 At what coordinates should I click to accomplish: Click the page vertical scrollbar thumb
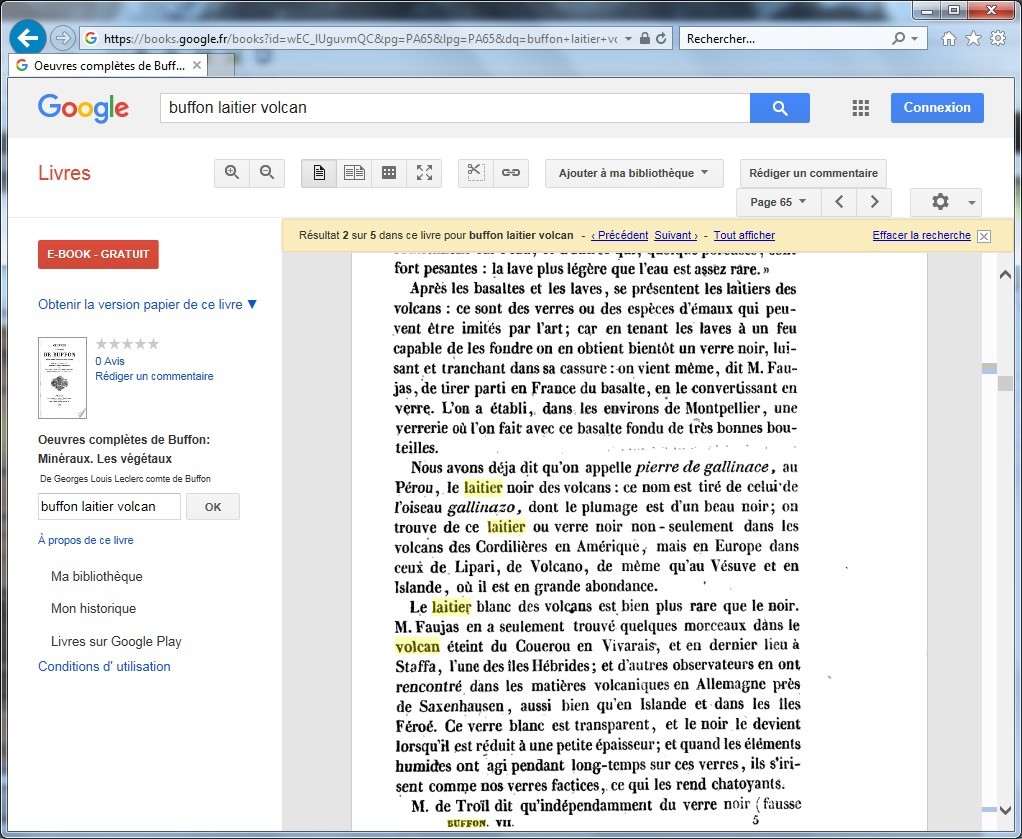pyautogui.click(x=1004, y=383)
